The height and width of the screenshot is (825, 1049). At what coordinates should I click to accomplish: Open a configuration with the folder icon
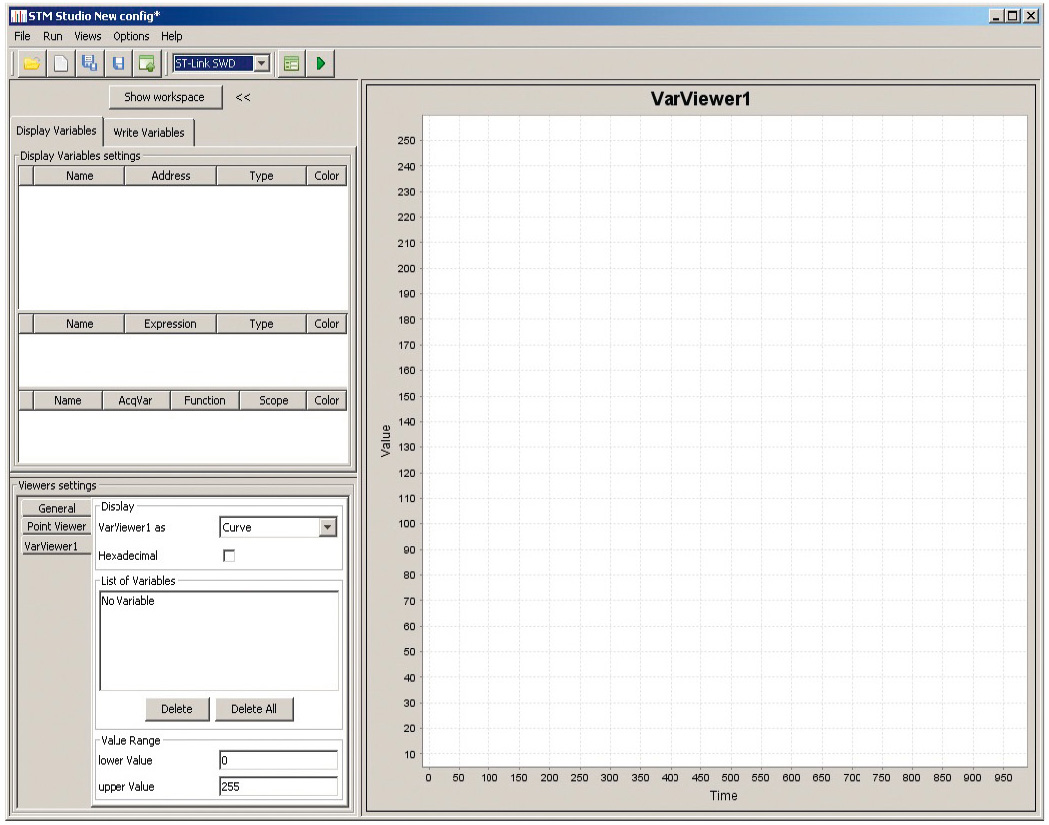pos(31,64)
